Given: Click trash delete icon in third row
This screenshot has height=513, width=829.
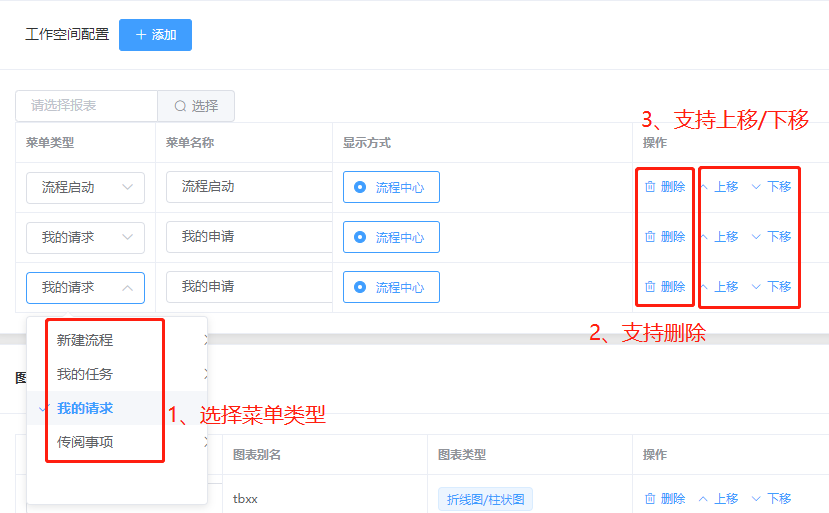Looking at the screenshot, I should (x=650, y=287).
